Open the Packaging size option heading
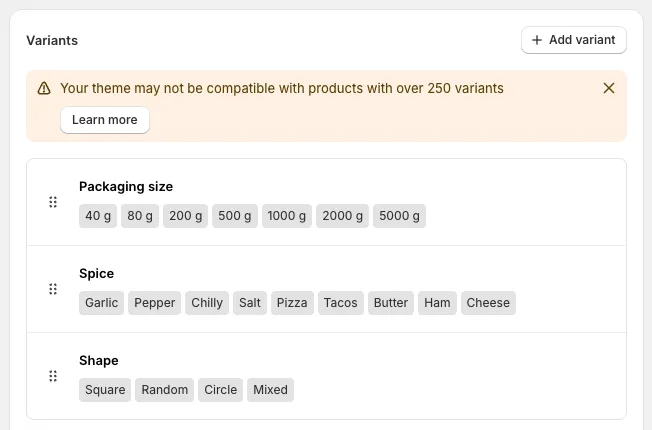The height and width of the screenshot is (430, 652). tap(126, 187)
